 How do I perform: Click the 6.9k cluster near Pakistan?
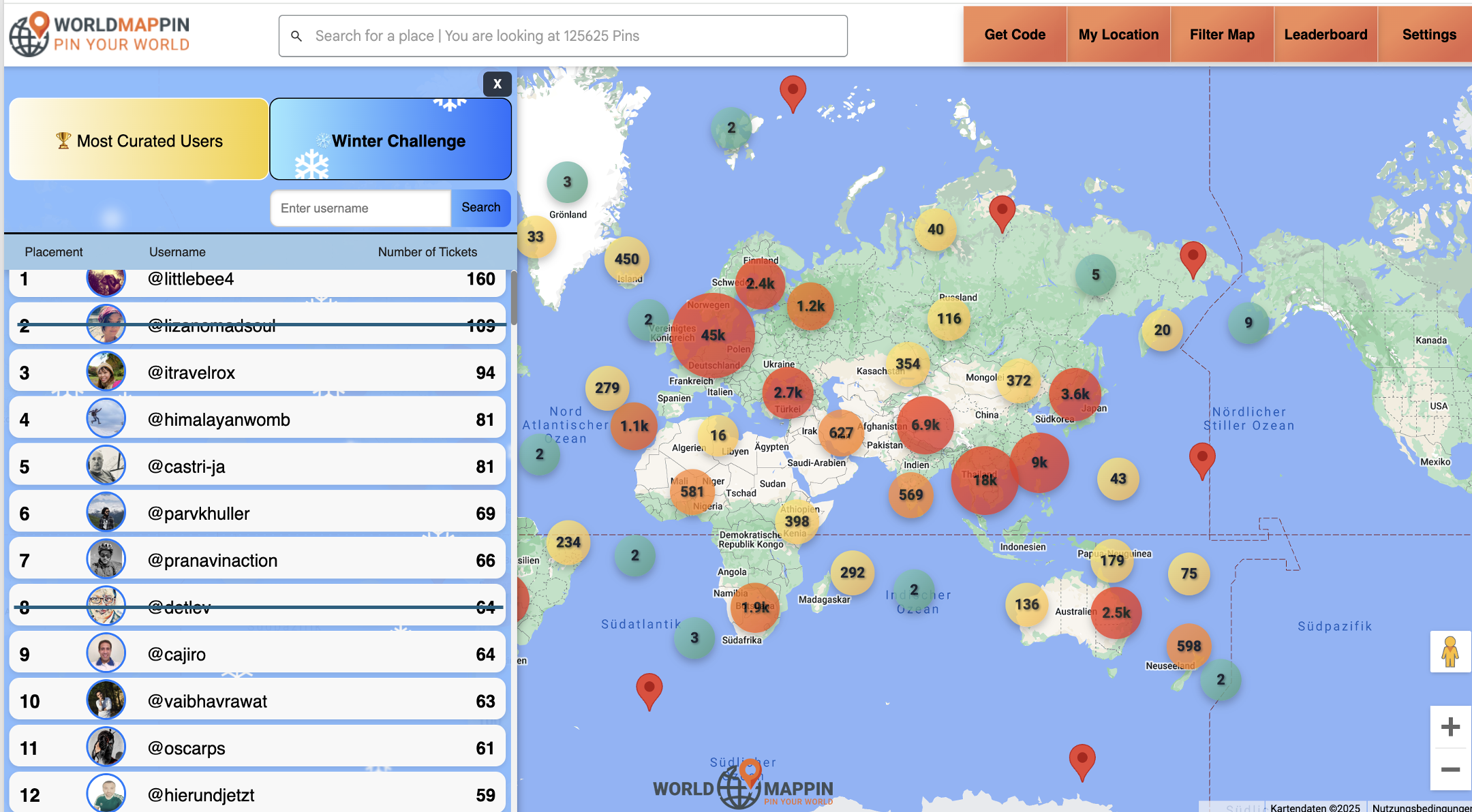click(925, 425)
